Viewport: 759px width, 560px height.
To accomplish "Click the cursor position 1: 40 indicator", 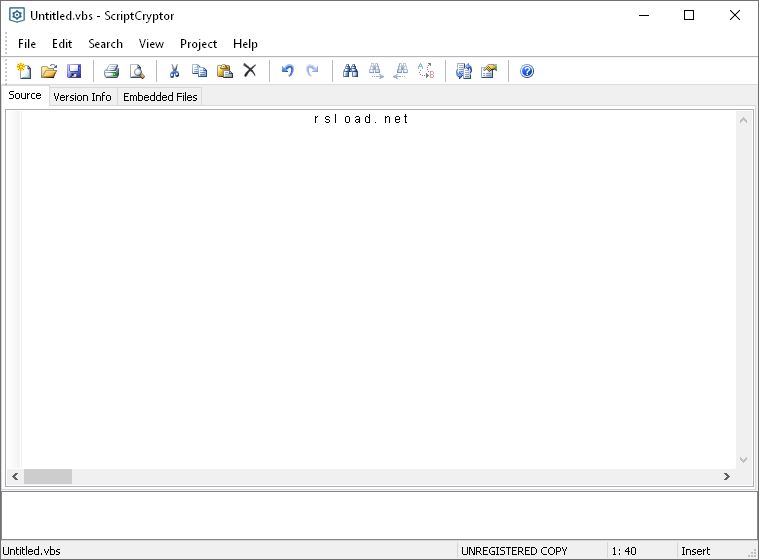I will (x=624, y=551).
